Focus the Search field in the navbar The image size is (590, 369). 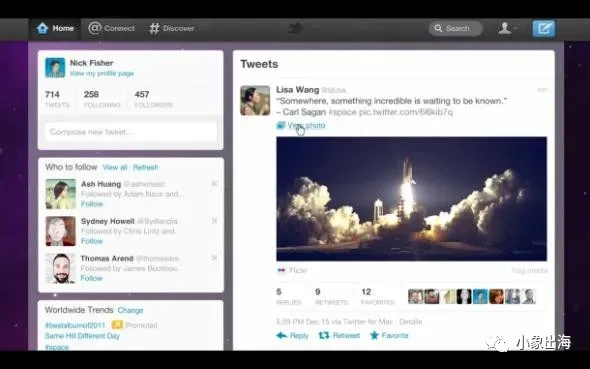(455, 28)
